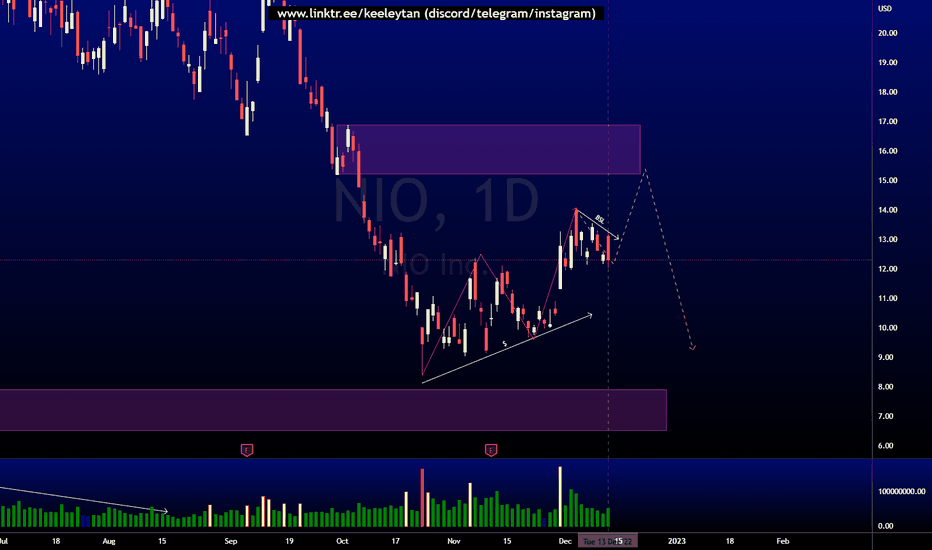Viewport: 932px width, 550px height.
Task: Click the 19.00 price axis label
Action: click(887, 62)
